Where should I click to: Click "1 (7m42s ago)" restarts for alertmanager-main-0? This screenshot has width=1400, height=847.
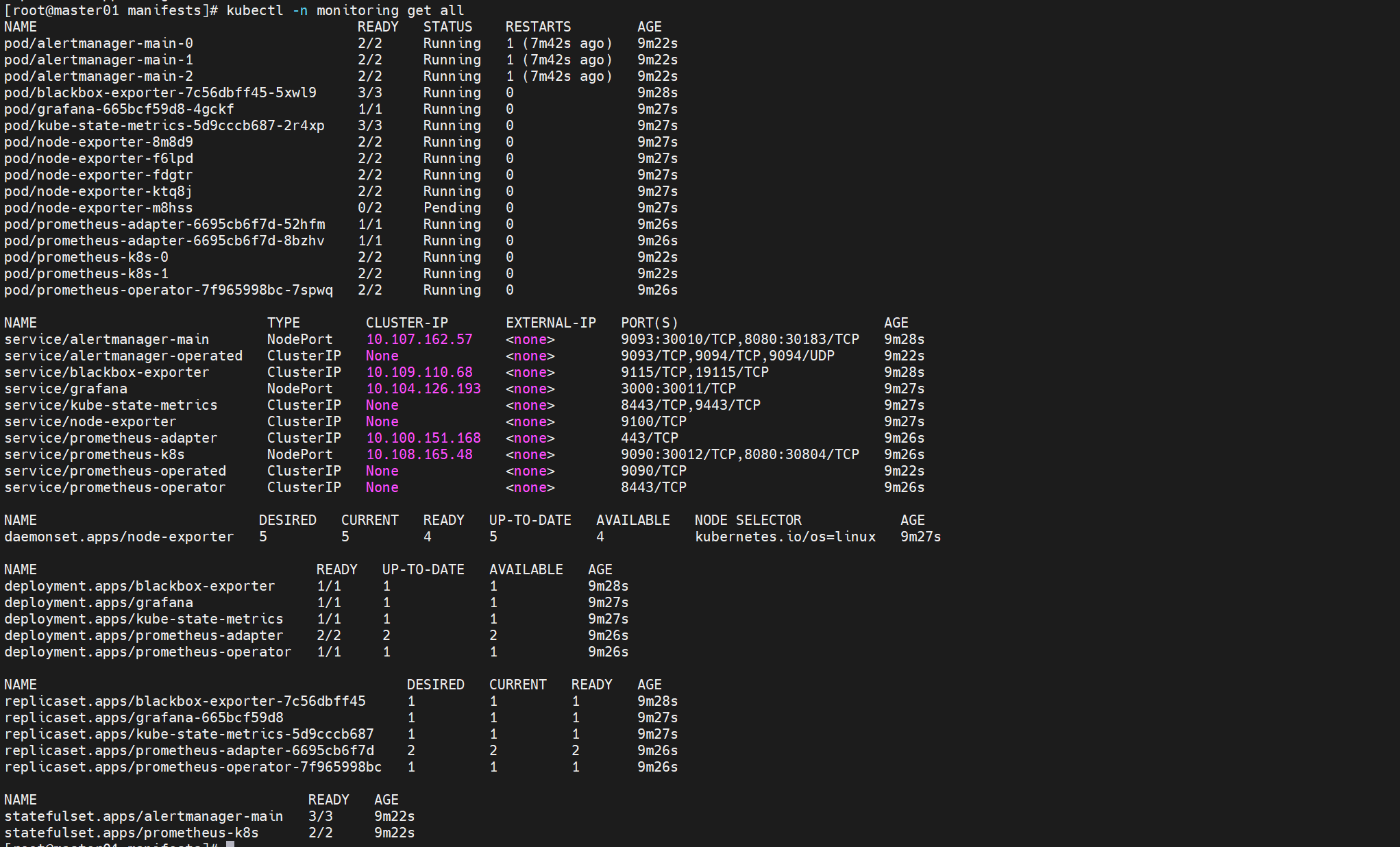559,43
